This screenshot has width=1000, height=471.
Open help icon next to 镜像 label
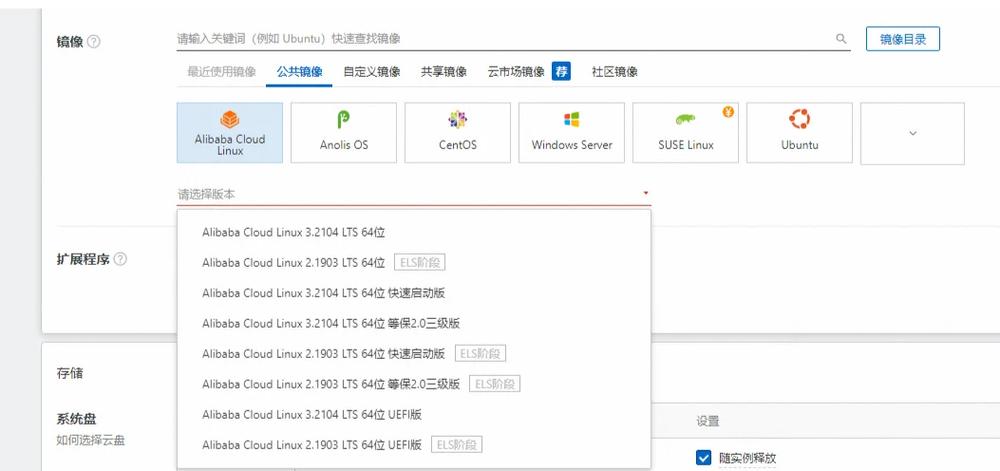point(94,42)
